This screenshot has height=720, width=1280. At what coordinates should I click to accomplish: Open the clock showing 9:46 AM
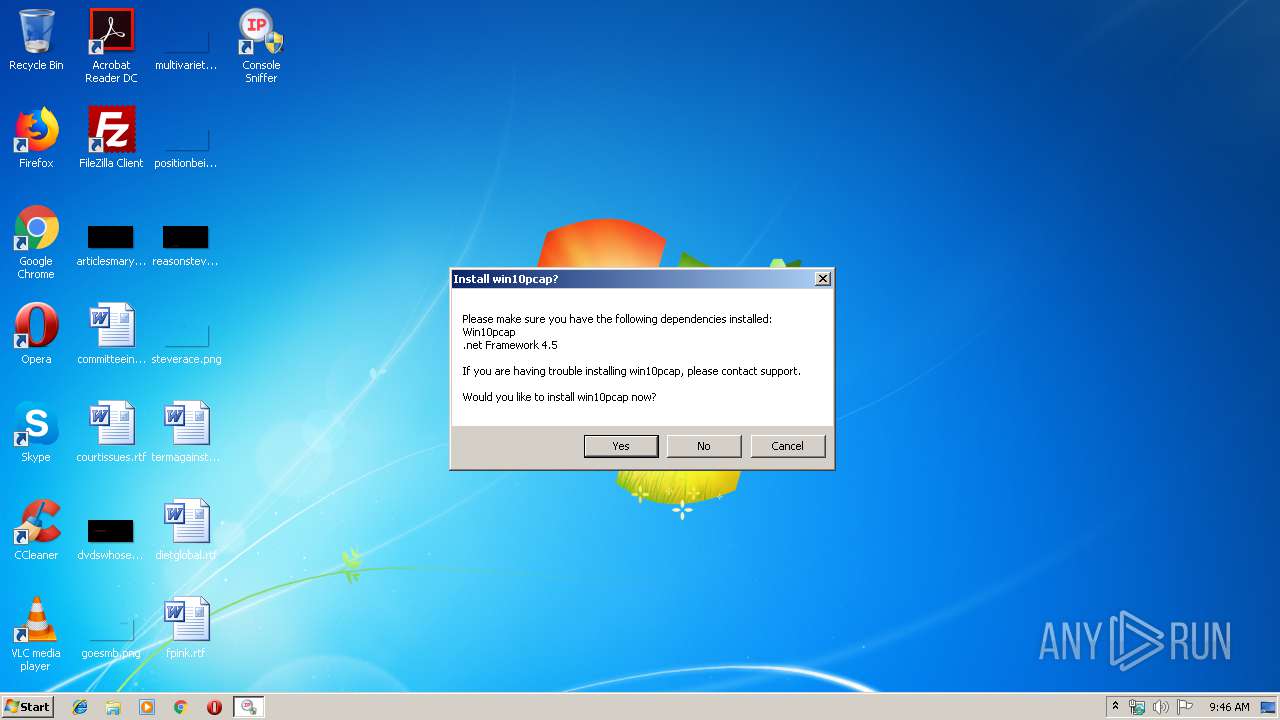(1229, 707)
